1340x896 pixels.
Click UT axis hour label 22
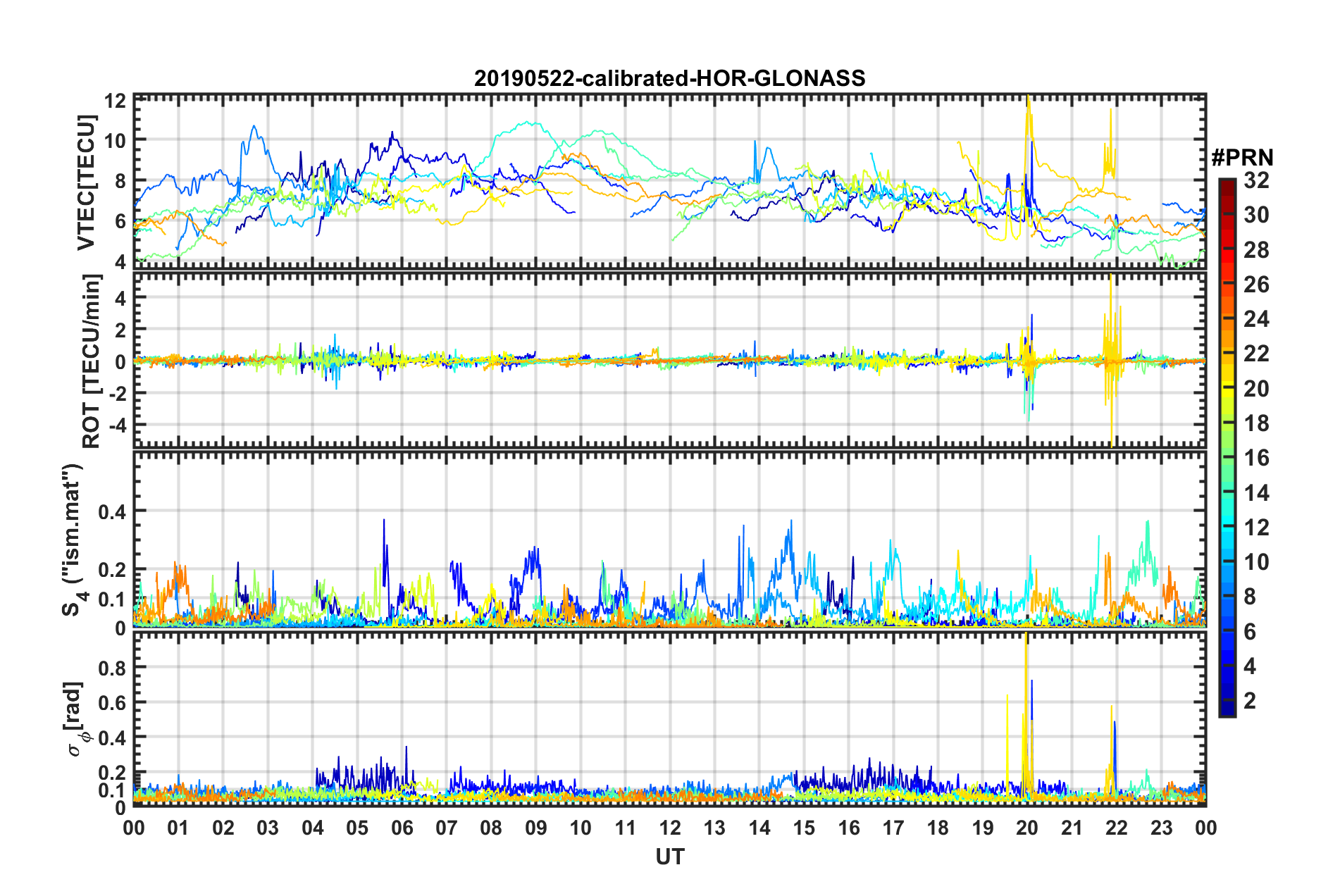click(1117, 828)
